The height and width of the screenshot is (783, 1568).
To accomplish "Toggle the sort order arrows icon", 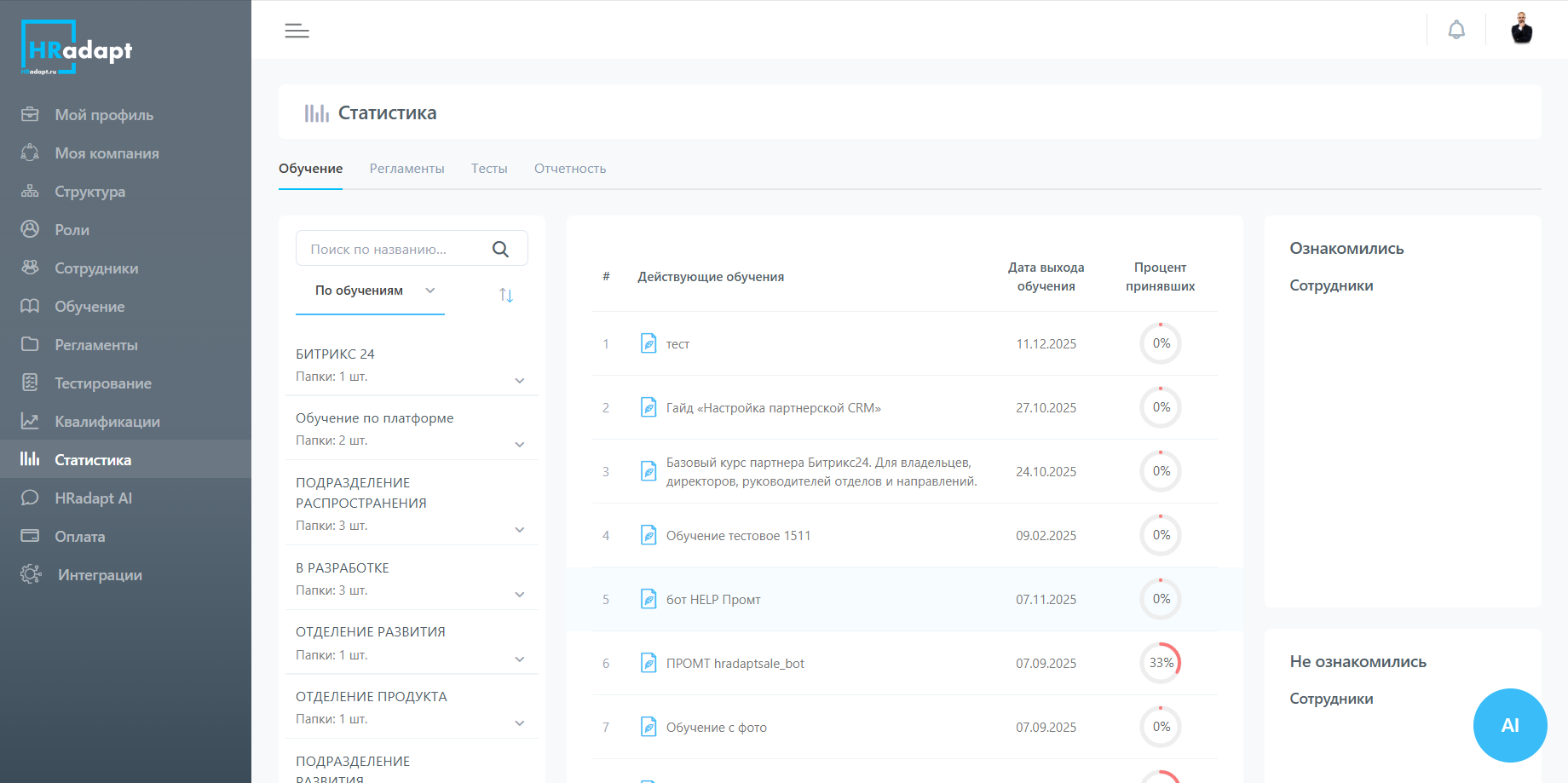I will tap(506, 295).
